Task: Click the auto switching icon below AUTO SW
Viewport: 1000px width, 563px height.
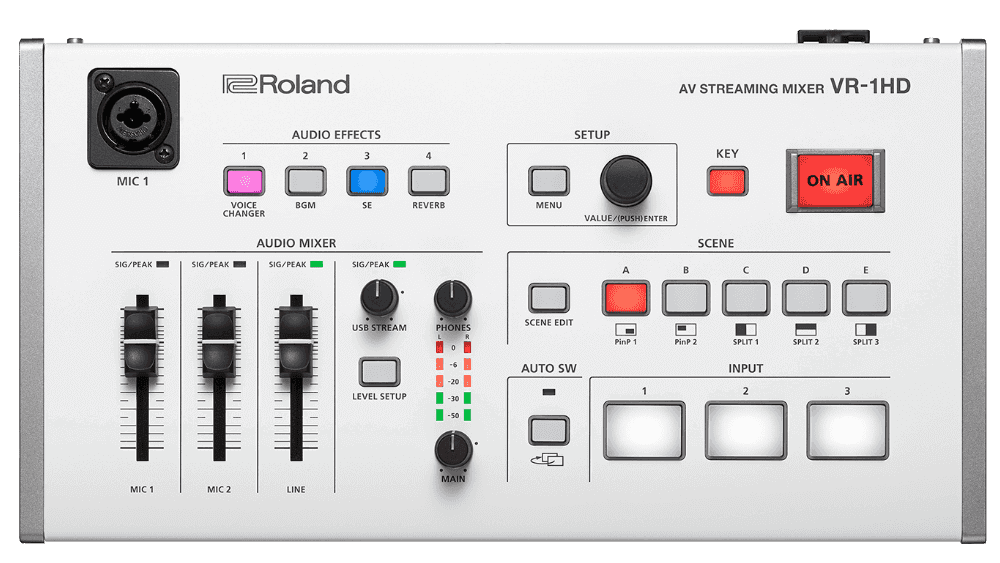Action: 548,460
